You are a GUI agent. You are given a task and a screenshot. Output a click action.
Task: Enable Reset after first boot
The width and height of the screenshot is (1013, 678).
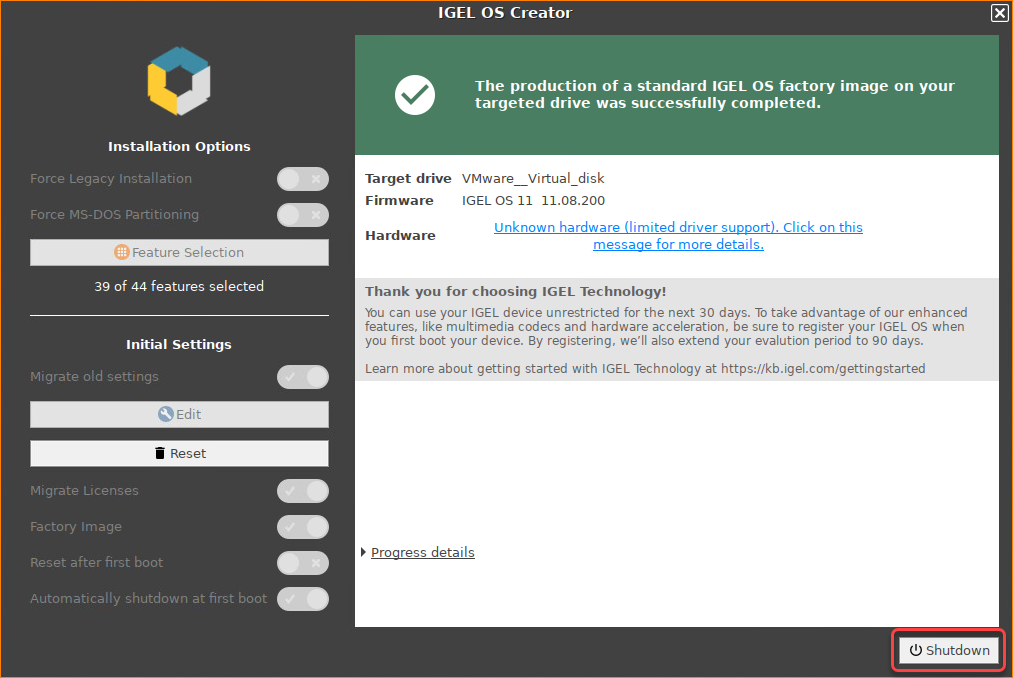(x=302, y=563)
